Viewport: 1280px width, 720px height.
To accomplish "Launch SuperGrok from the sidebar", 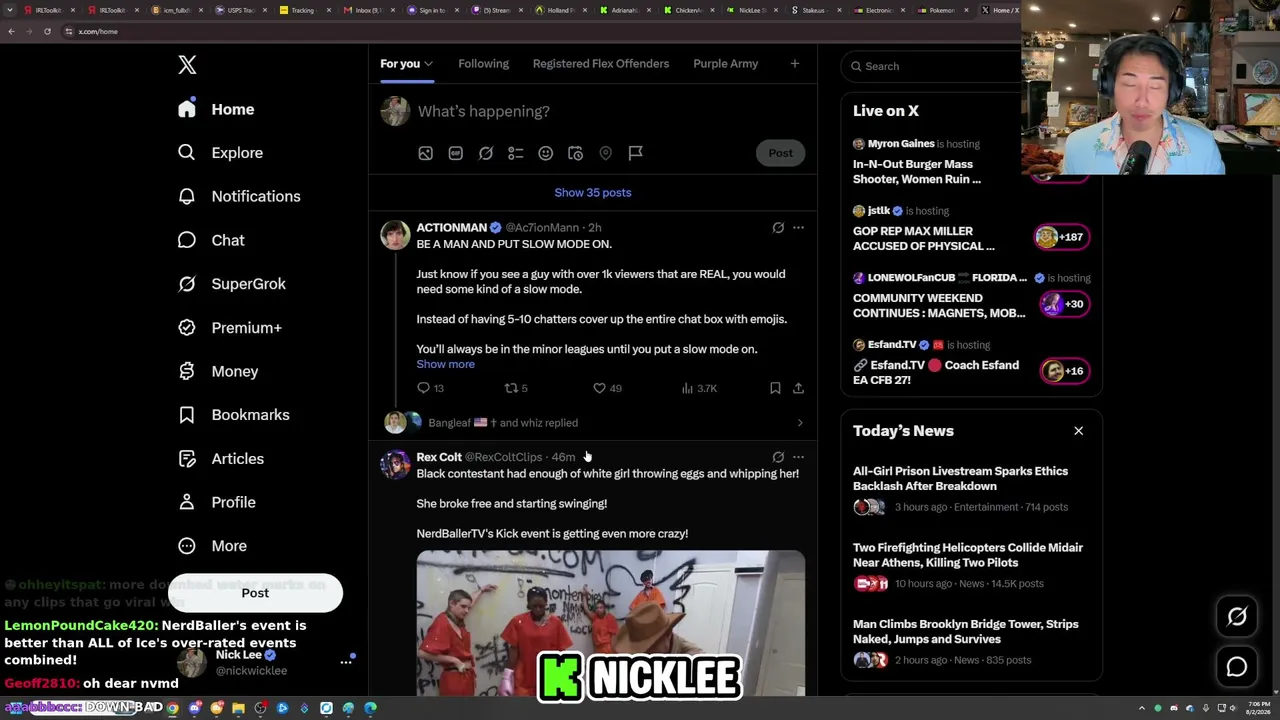I will click(232, 284).
